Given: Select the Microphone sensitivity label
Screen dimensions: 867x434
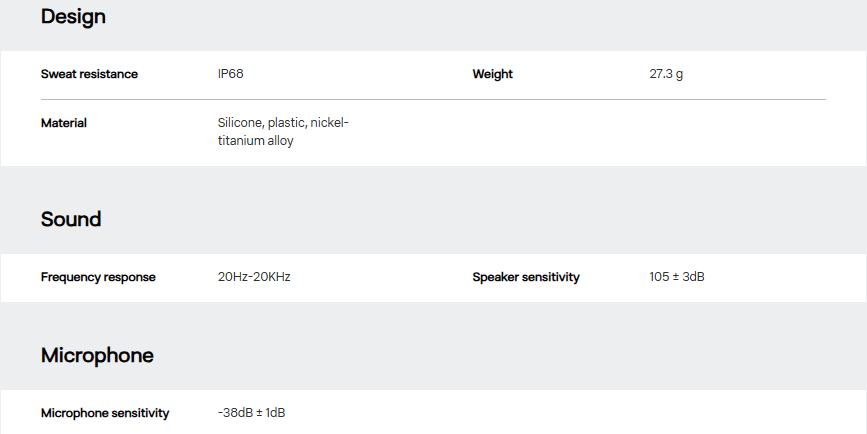Looking at the screenshot, I should 105,413.
